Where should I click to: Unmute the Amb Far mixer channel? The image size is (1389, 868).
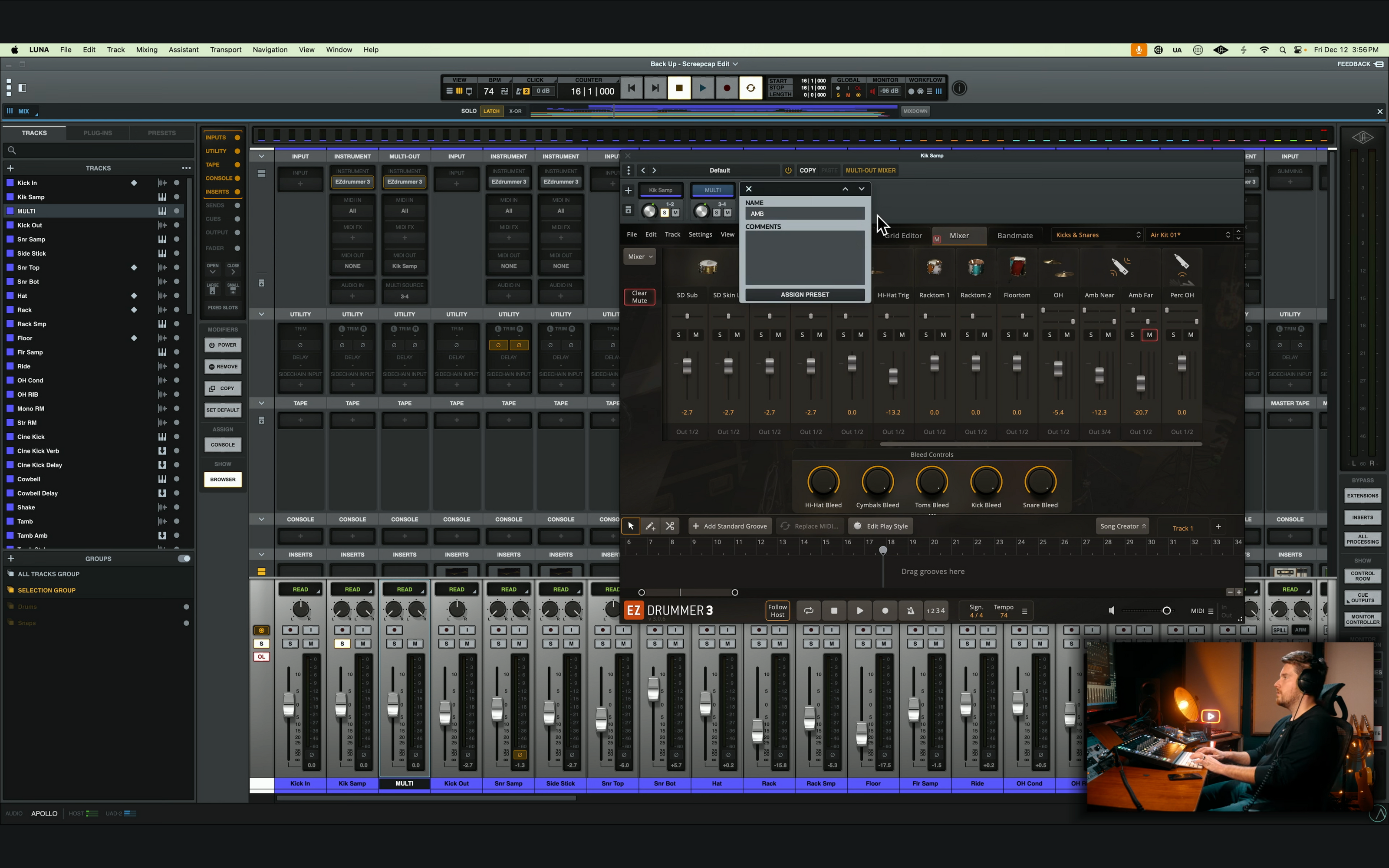(1149, 335)
